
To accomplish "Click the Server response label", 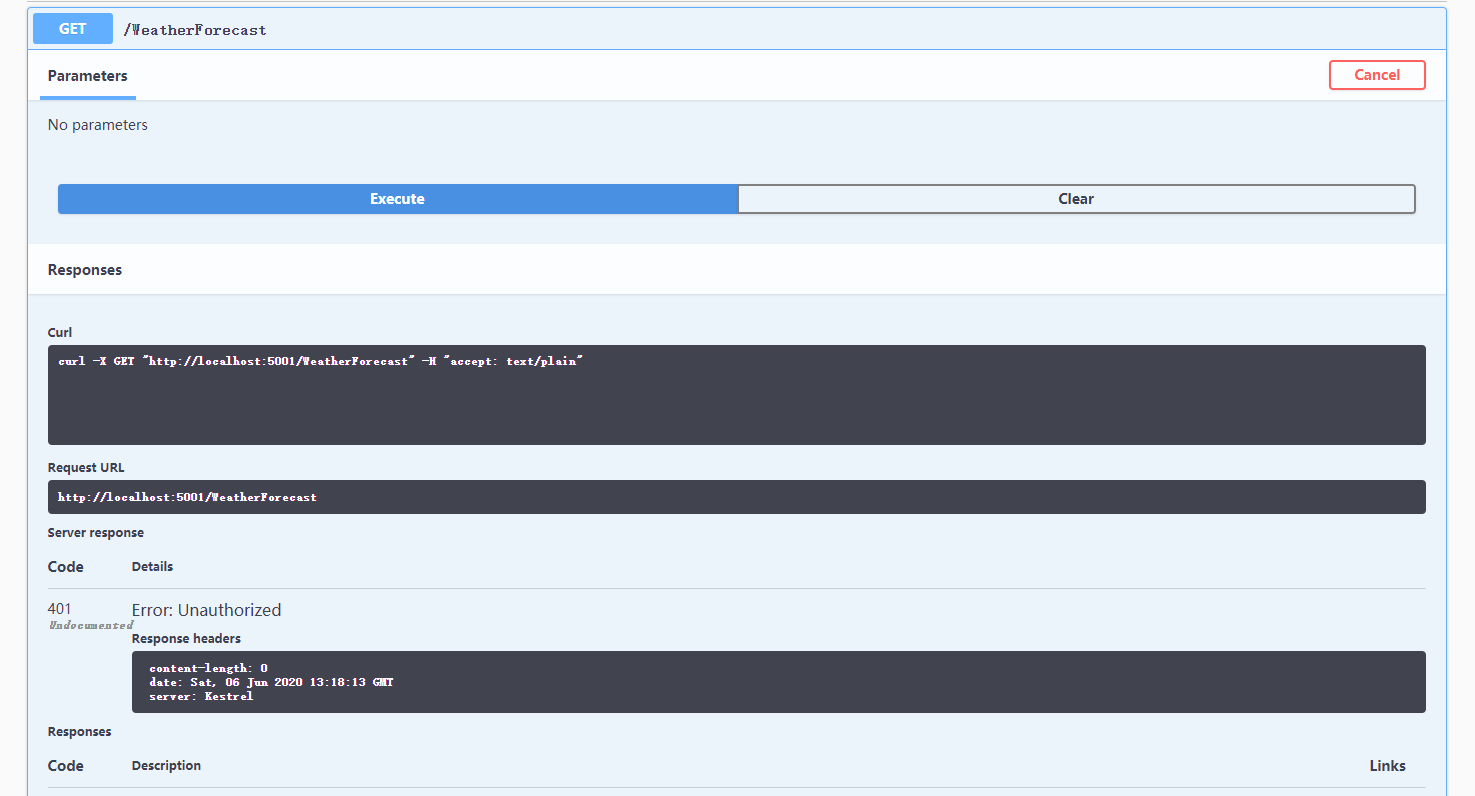I will pos(96,532).
